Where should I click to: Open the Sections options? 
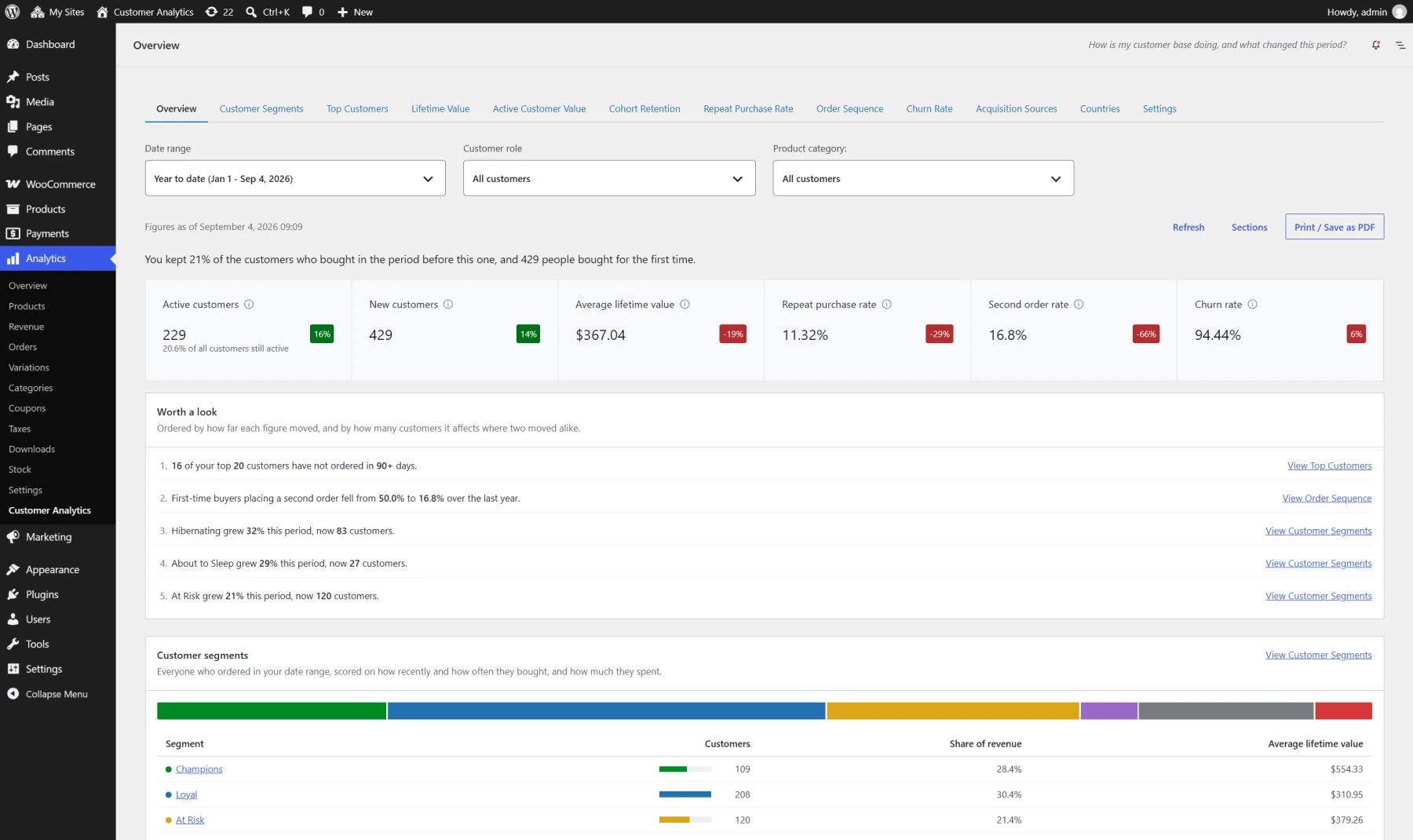[x=1249, y=227]
